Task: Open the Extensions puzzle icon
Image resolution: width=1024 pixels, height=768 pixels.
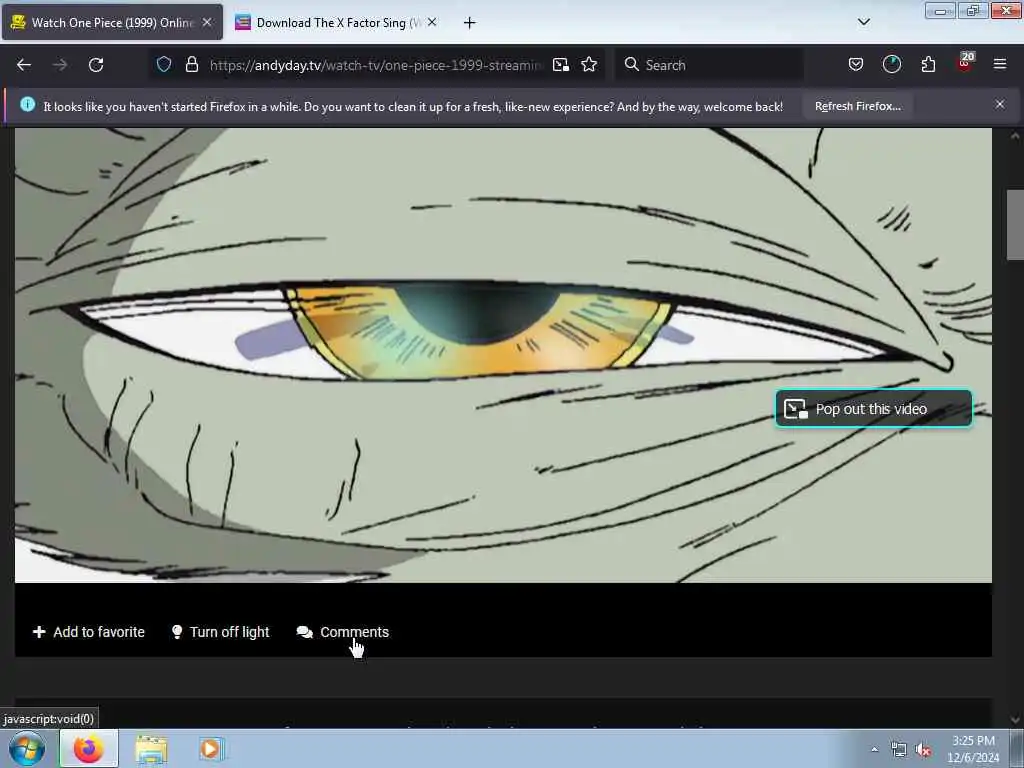Action: [928, 64]
